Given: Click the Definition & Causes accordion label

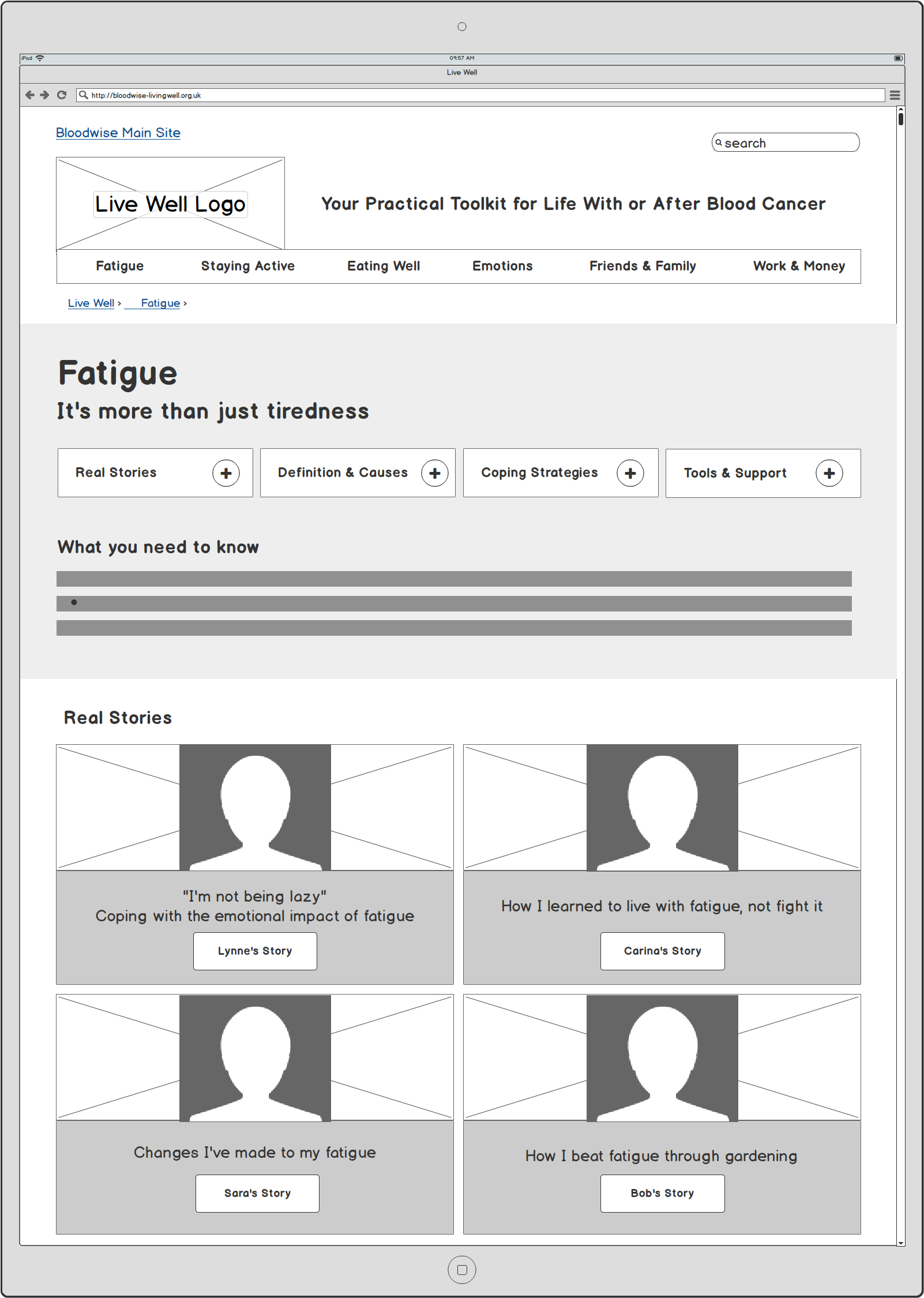Looking at the screenshot, I should point(343,472).
